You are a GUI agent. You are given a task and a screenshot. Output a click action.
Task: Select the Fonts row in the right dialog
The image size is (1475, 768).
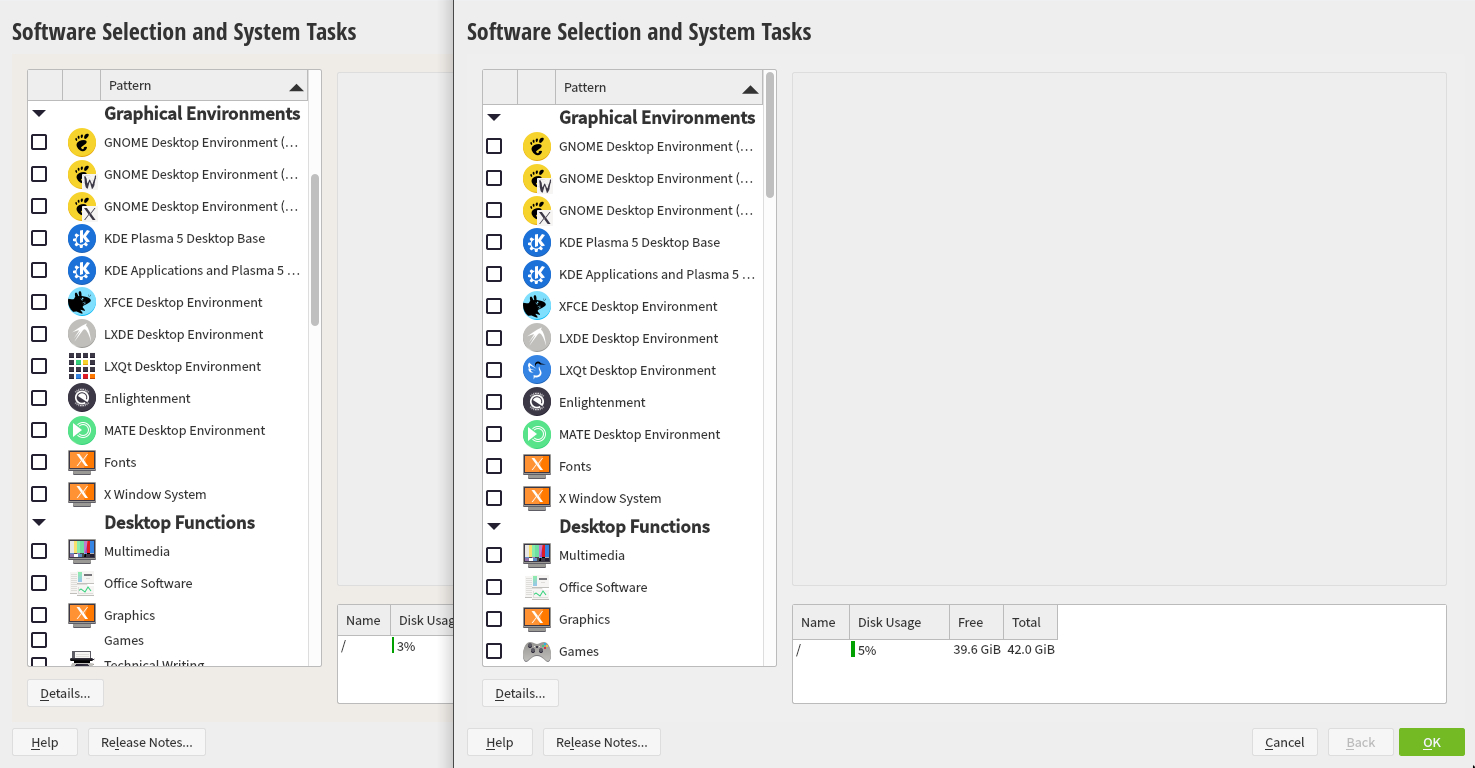pos(575,466)
